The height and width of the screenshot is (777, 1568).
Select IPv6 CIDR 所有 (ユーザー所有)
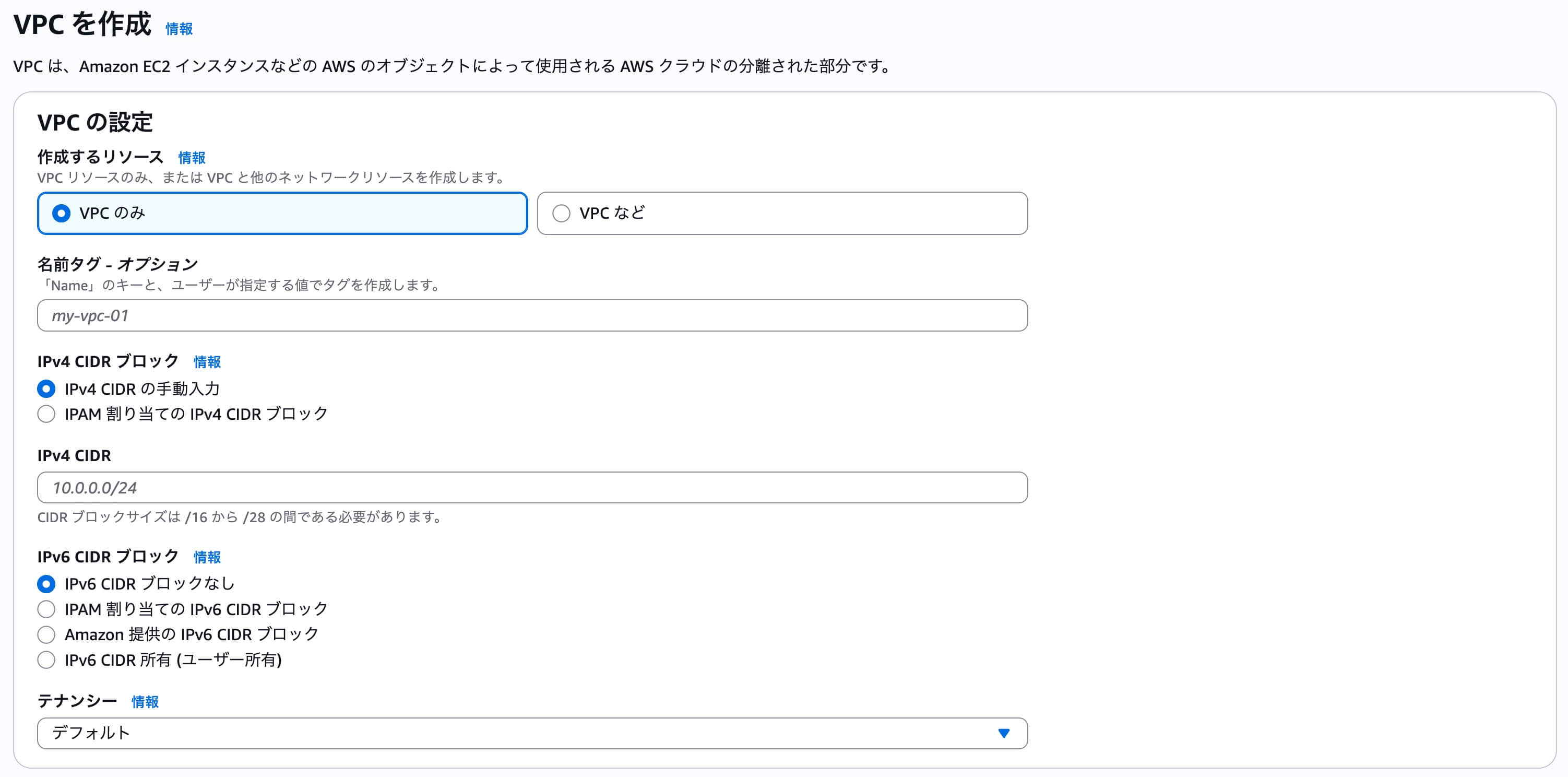tap(45, 660)
